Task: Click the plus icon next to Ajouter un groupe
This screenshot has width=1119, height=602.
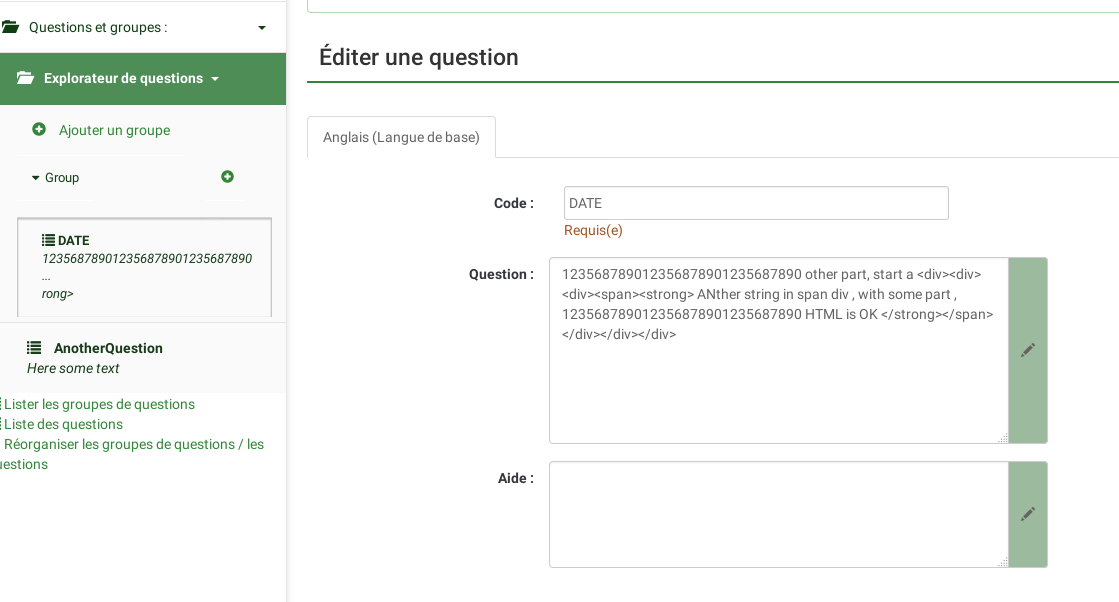Action: pyautogui.click(x=39, y=130)
